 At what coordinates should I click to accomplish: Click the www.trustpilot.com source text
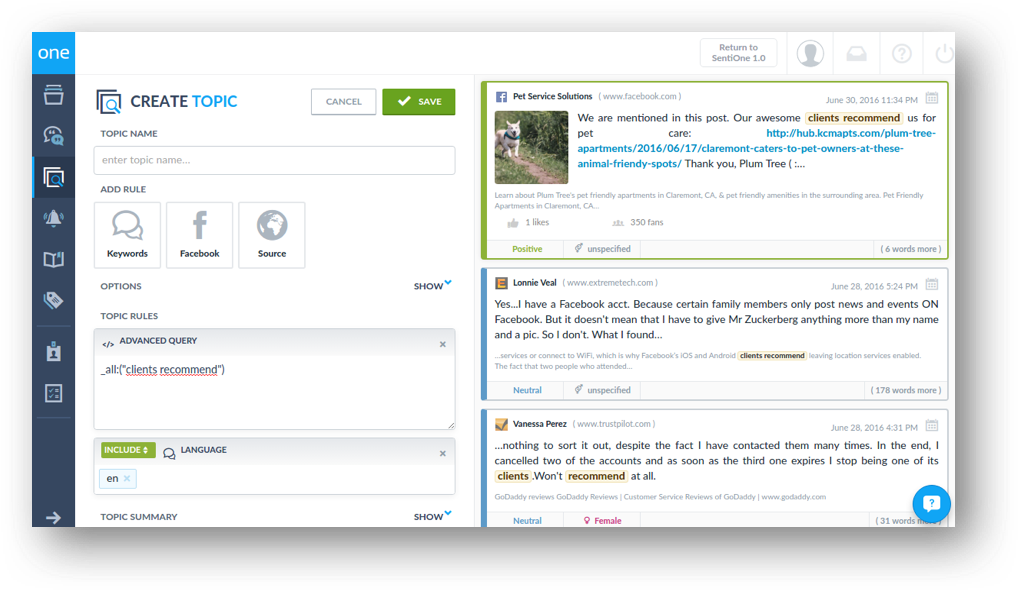click(614, 424)
